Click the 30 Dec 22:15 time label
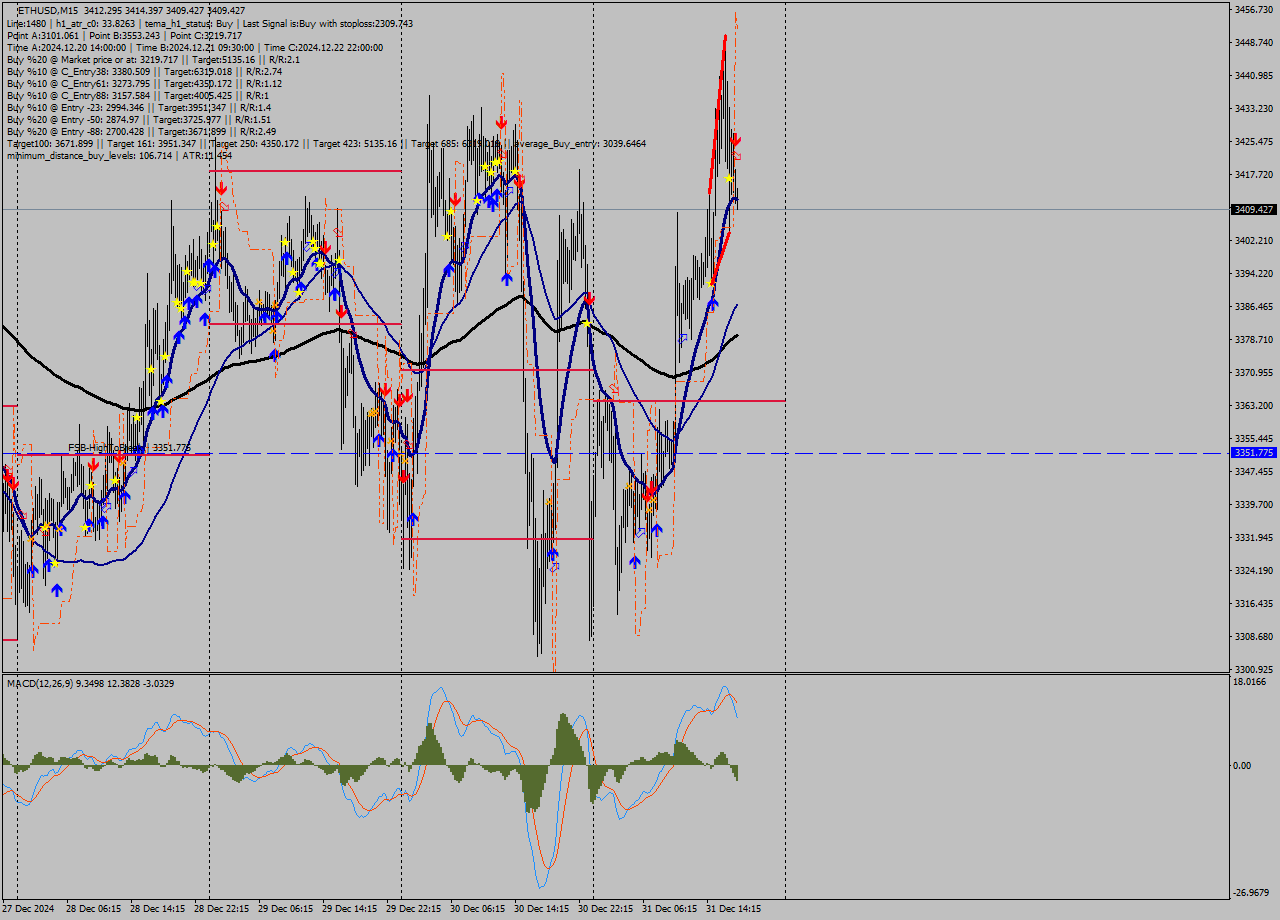 [605, 909]
